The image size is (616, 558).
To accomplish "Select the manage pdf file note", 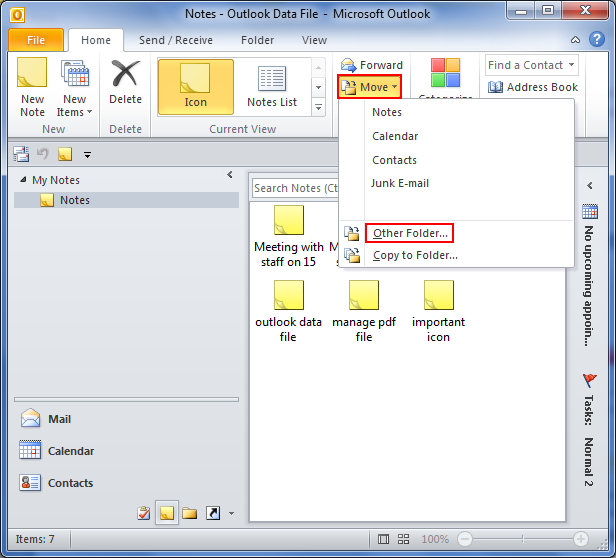I will (364, 311).
